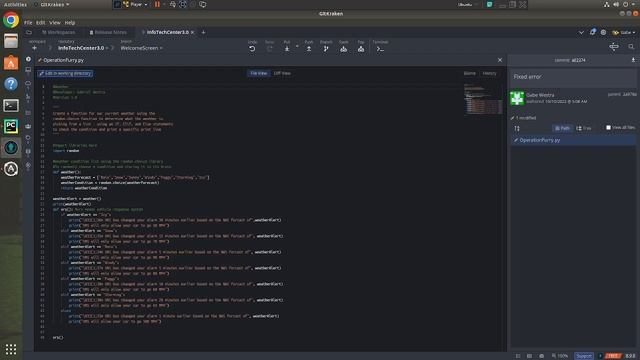
Task: Switch to Diff View
Action: (282, 73)
